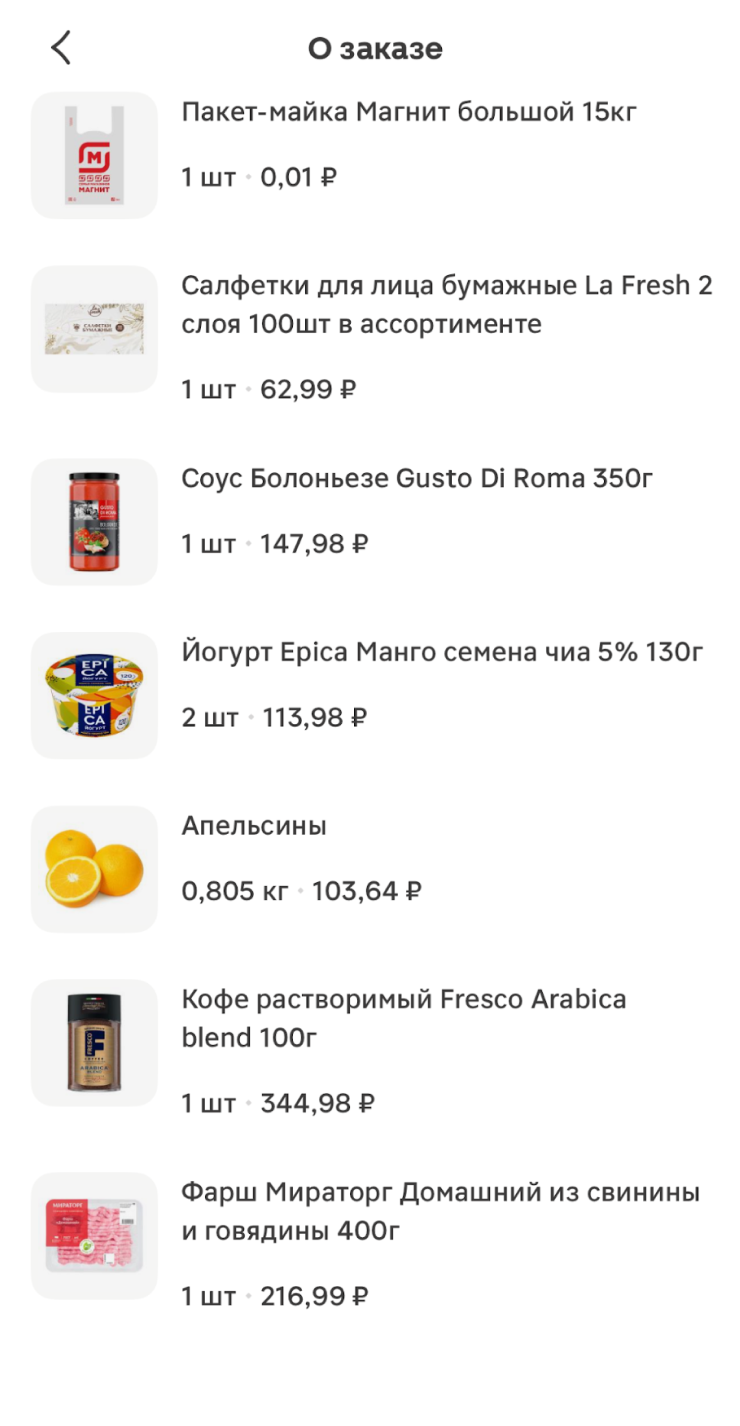Tap the 0,805 кг oranges quantity

(235, 891)
